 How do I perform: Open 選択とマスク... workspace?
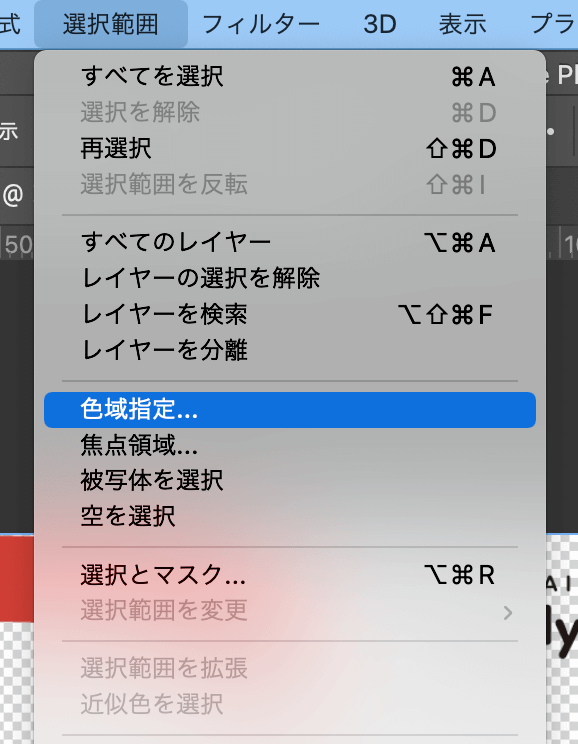[x=289, y=575]
